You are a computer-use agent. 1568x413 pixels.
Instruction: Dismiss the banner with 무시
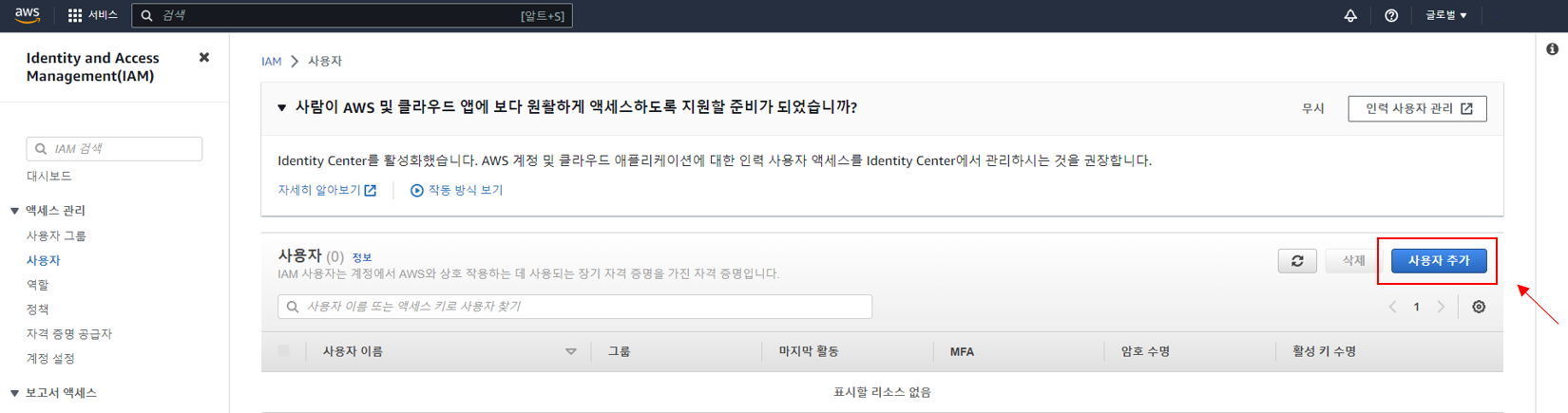point(1313,108)
